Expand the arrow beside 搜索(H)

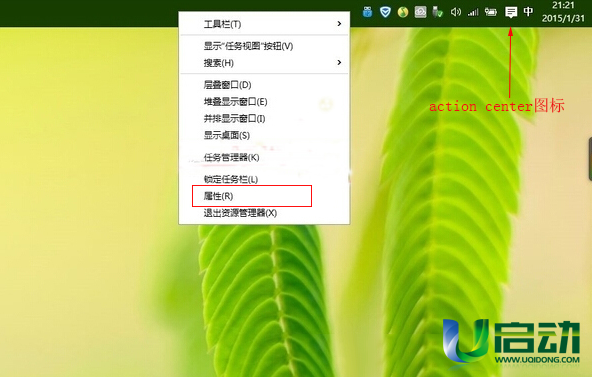339,62
